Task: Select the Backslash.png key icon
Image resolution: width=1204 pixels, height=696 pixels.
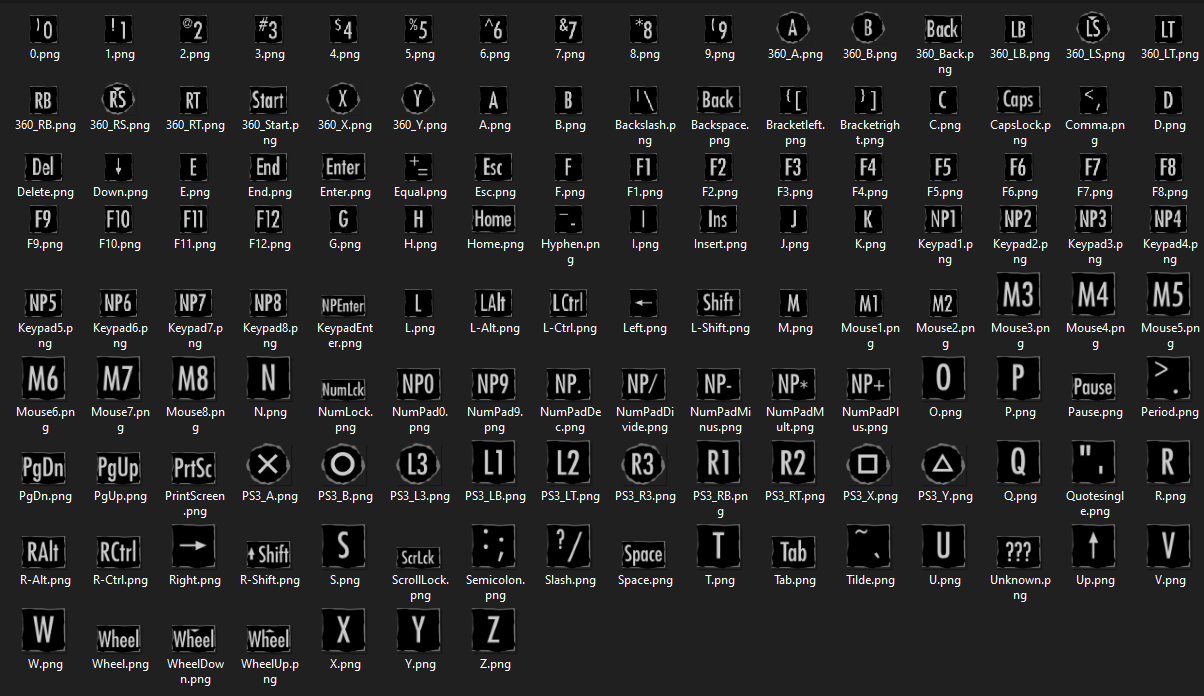Action: tap(645, 100)
